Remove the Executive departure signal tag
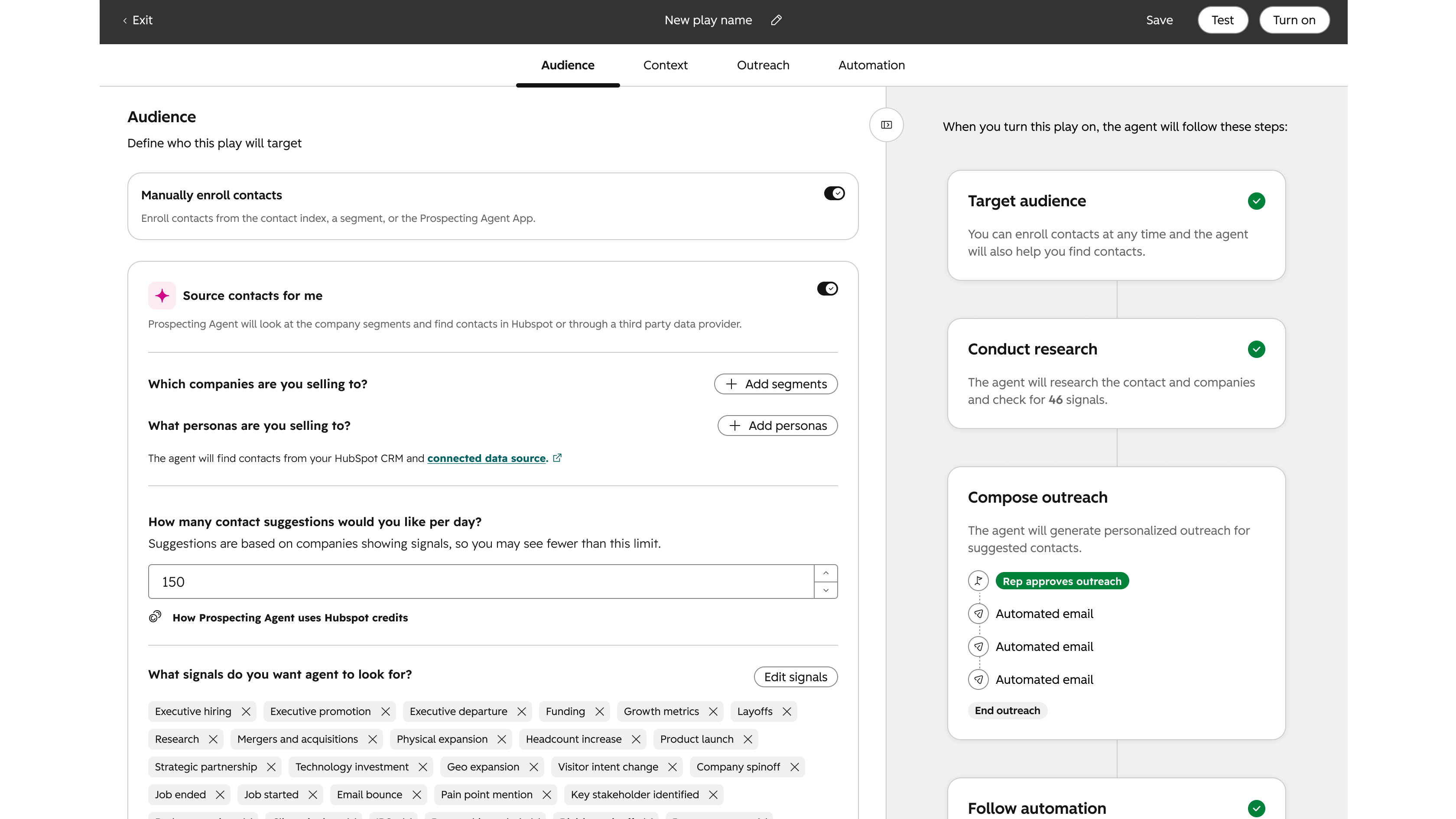Screen dimensions: 1456x819 click(x=522, y=712)
